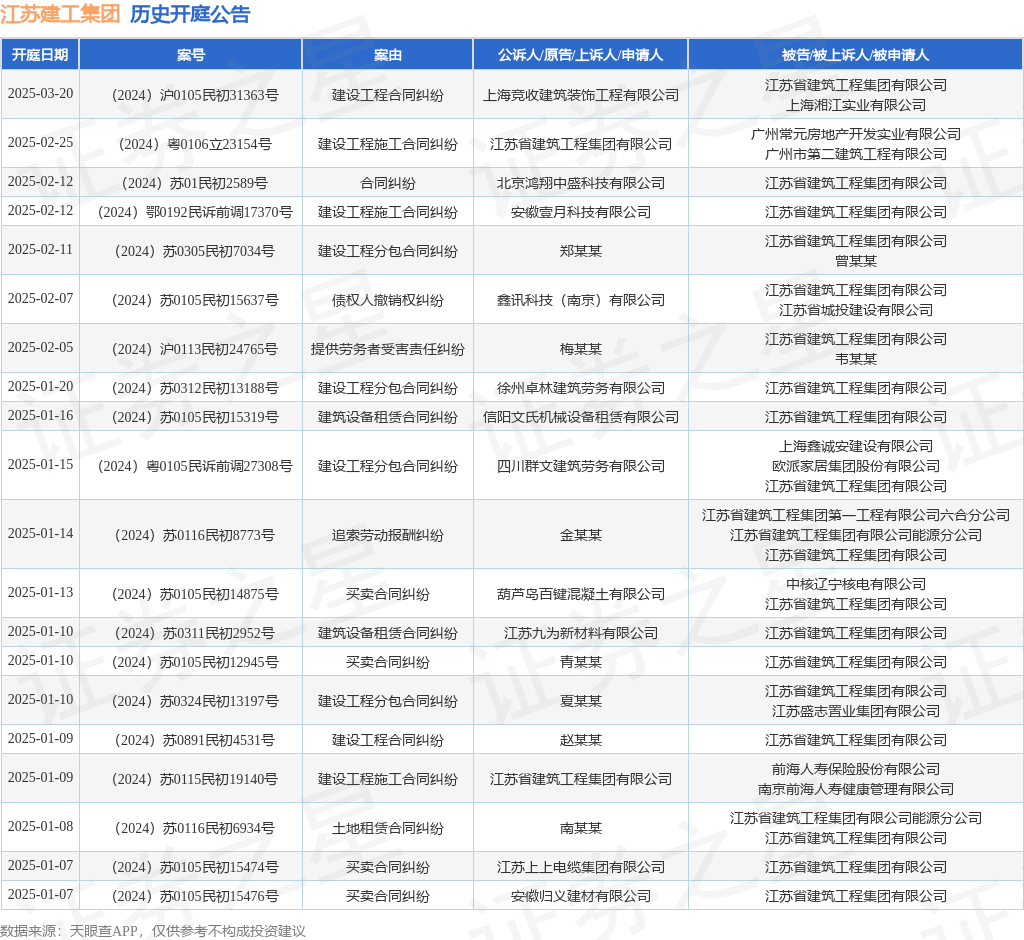1024x940 pixels.
Task: Select plaintiff 四川群文建筑劳务有限公司
Action: 581,466
